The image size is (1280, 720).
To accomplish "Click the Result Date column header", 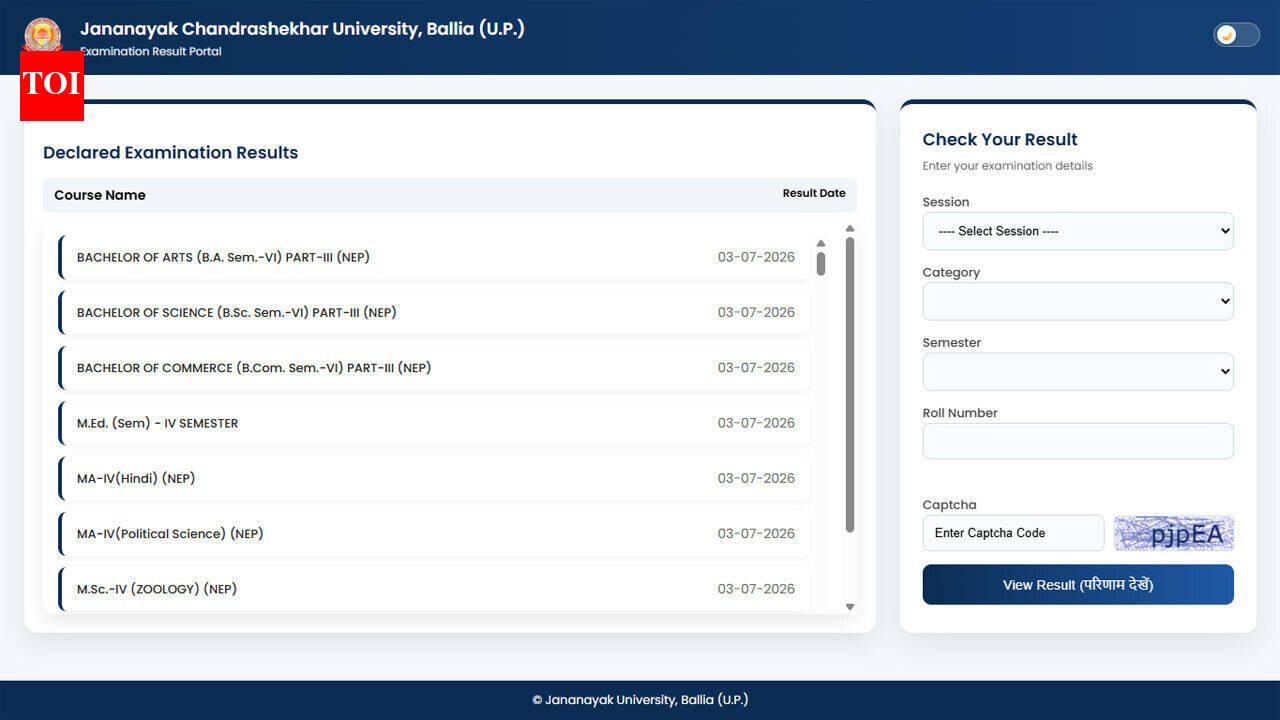I will click(x=814, y=193).
